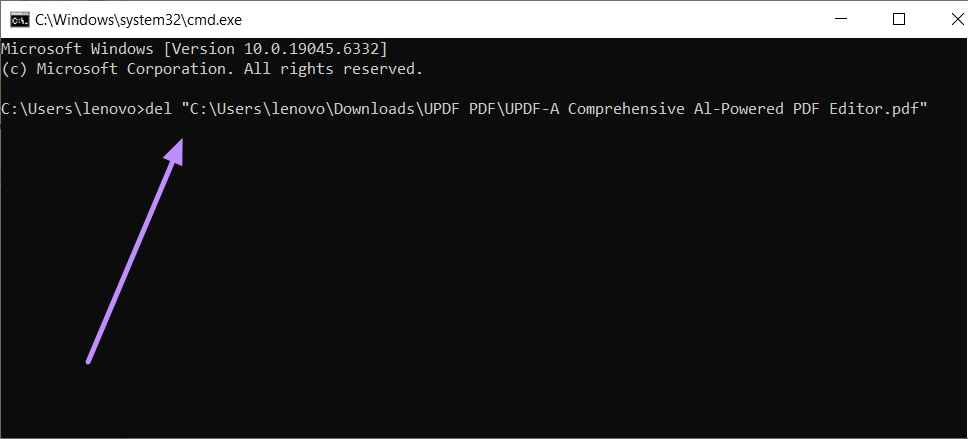The height and width of the screenshot is (439, 968).
Task: Click the empty title bar area
Action: tap(531, 20)
